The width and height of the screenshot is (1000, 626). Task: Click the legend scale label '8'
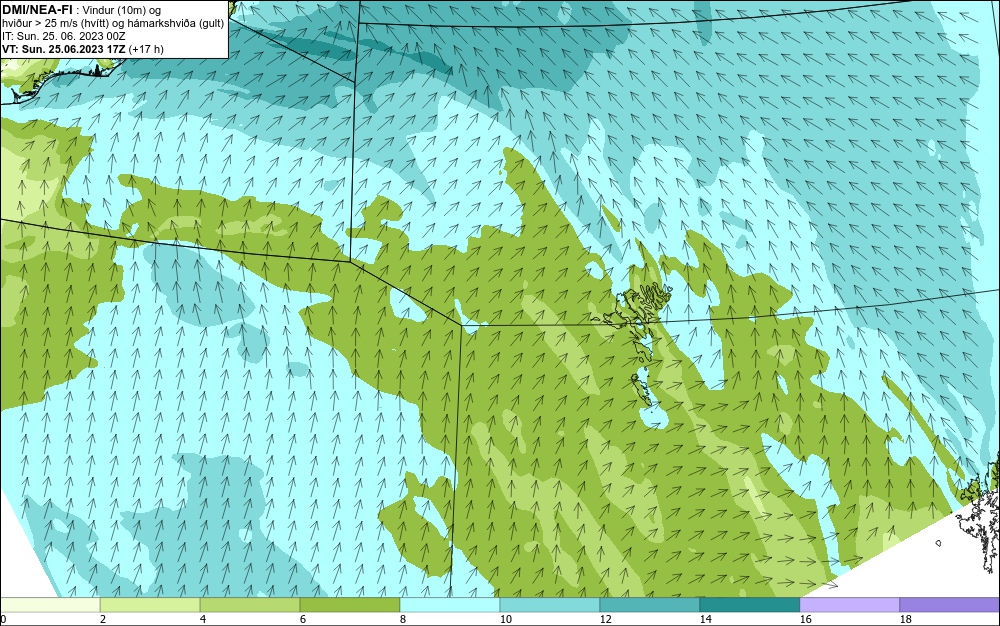(402, 619)
